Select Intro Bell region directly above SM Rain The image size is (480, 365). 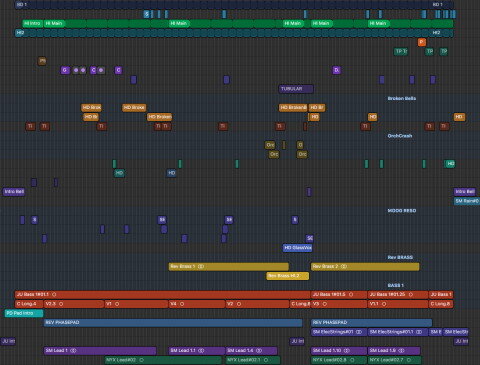tap(464, 192)
